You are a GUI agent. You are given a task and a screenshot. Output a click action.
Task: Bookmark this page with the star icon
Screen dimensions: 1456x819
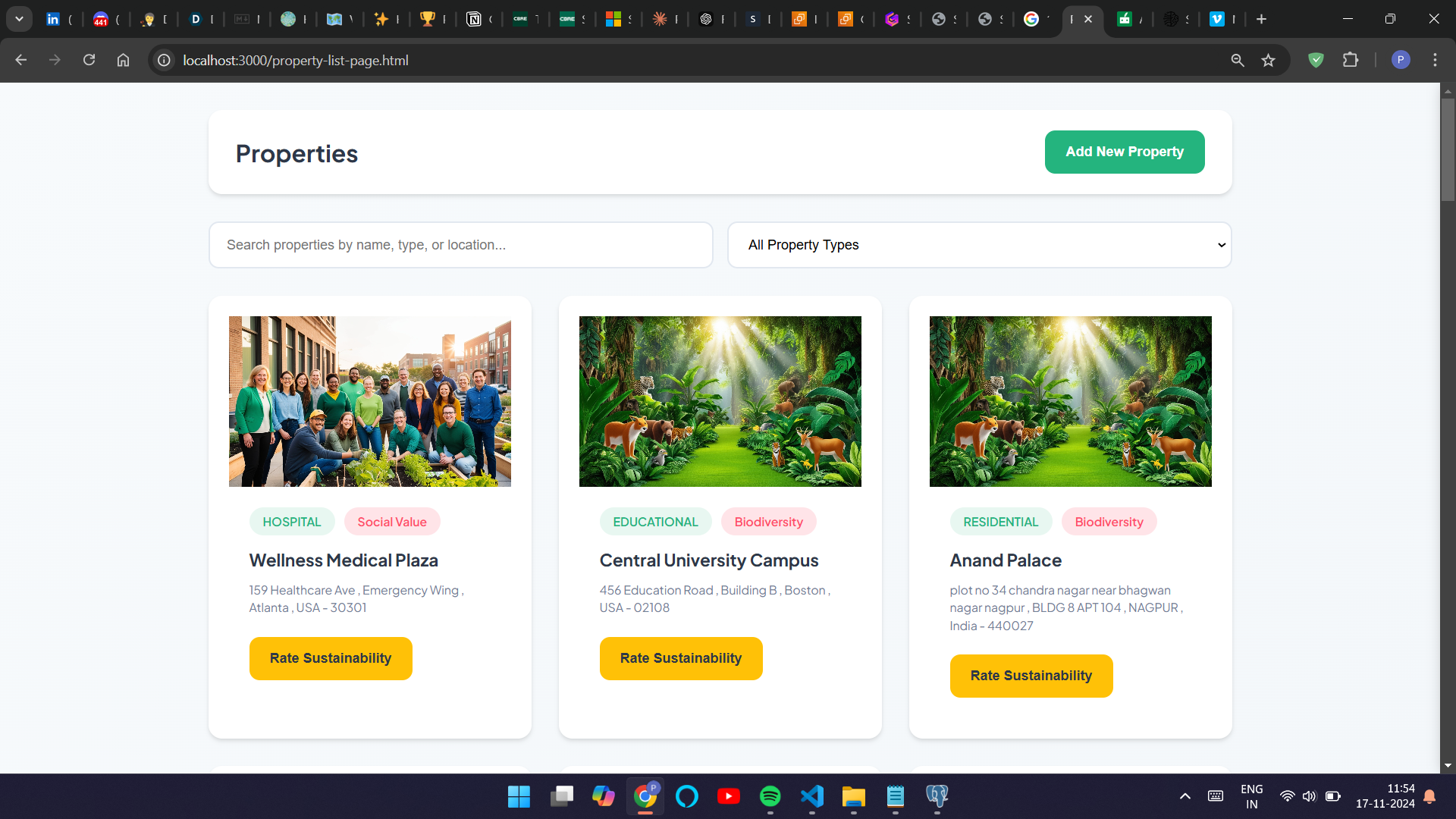point(1268,60)
